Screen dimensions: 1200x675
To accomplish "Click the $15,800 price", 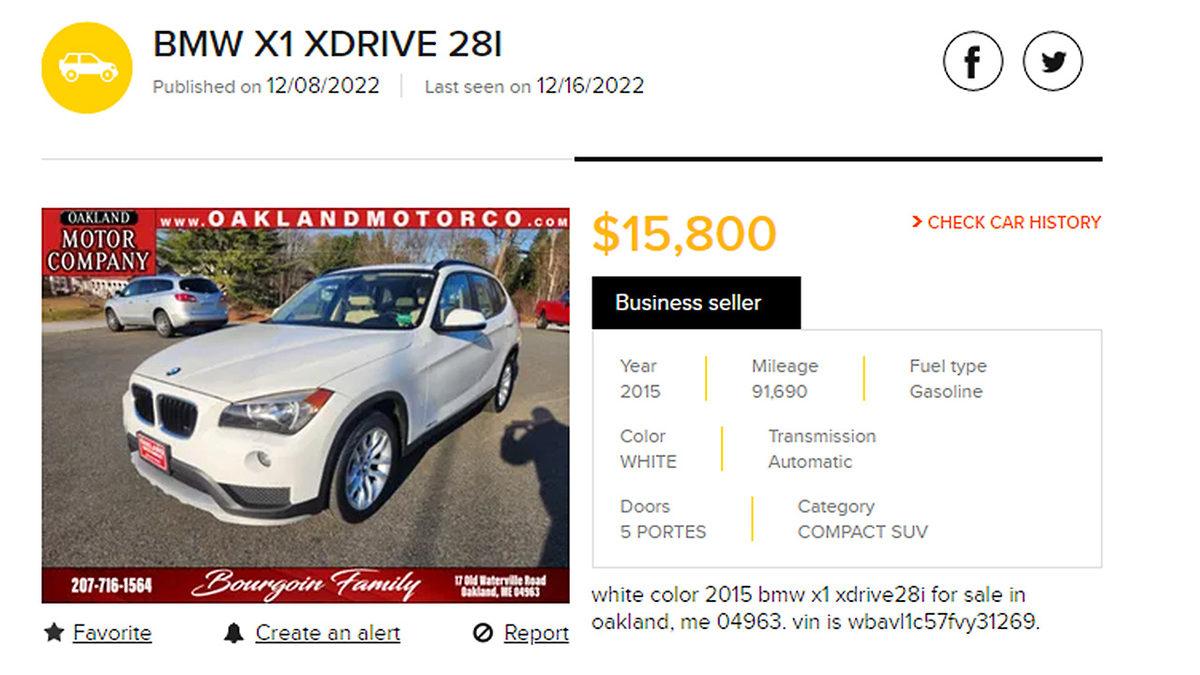I will coord(684,233).
